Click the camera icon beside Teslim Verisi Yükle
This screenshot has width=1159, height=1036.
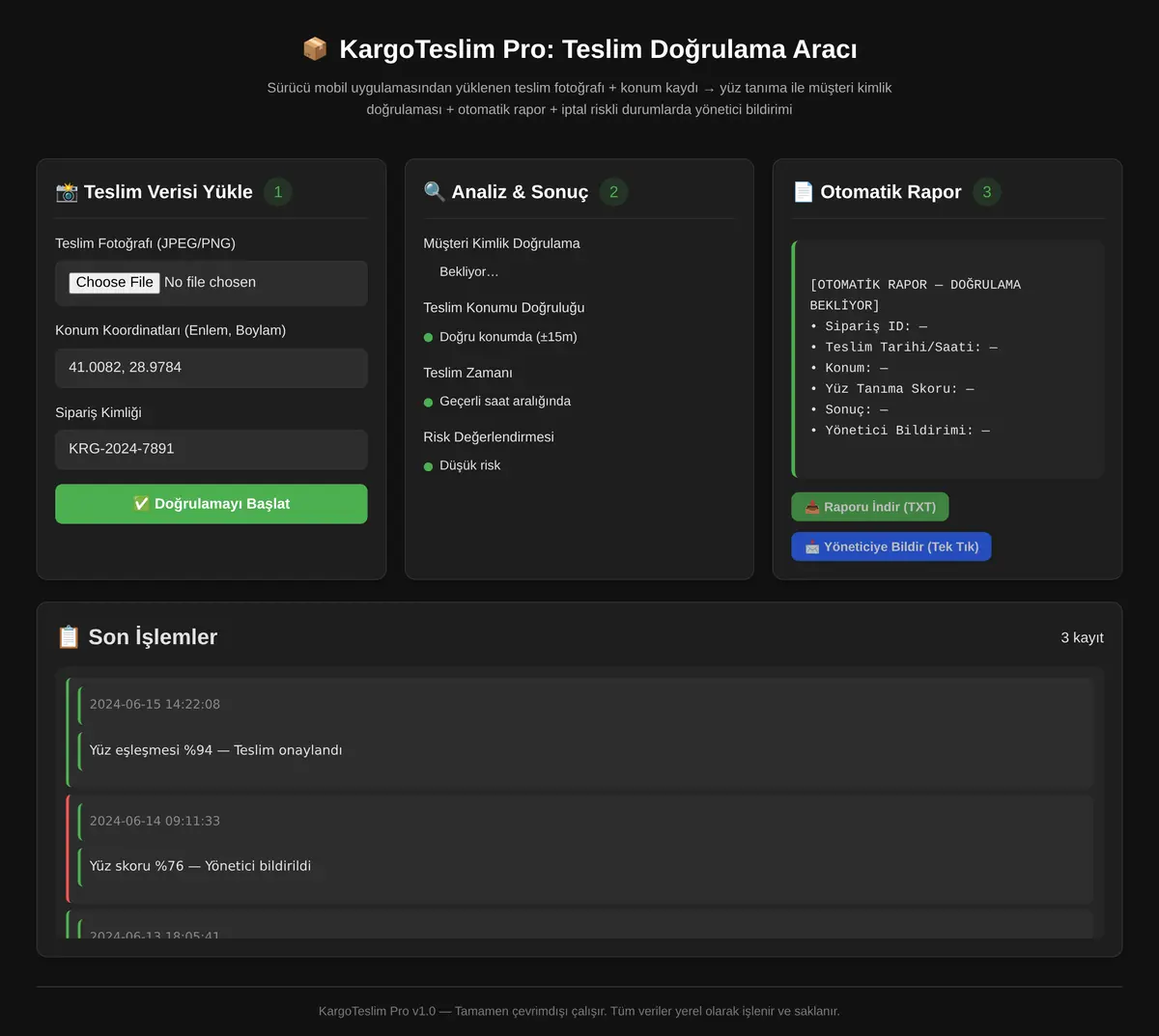[x=67, y=192]
